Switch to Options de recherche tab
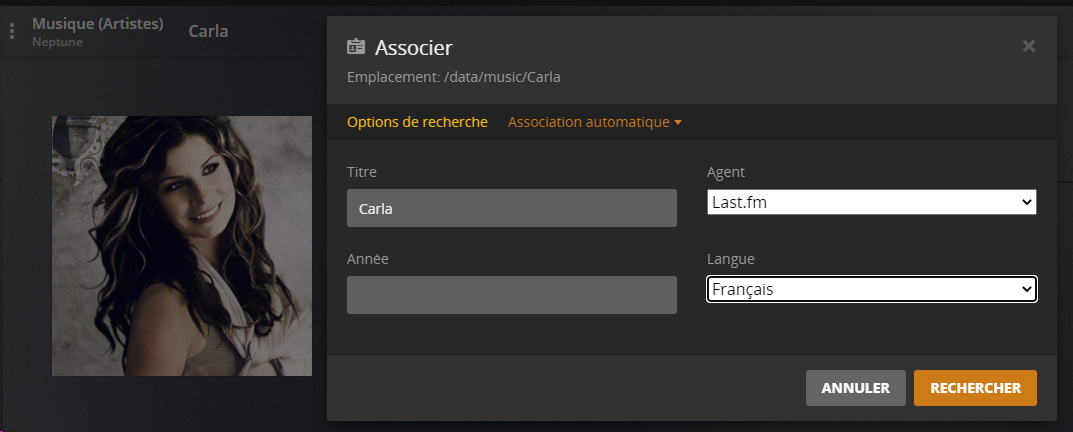Screen dimensions: 1073x432 pyautogui.click(x=417, y=122)
